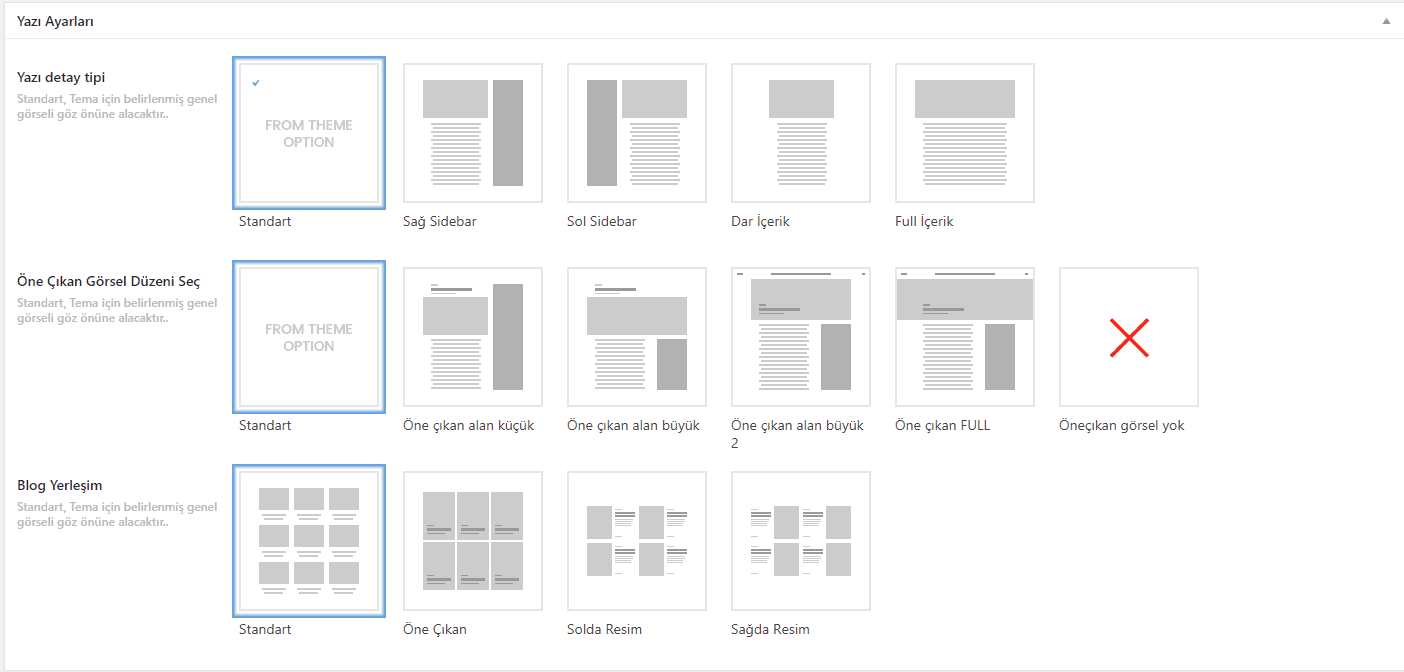Choose the Sağda Resim blog layout
This screenshot has width=1404, height=672.
point(800,541)
